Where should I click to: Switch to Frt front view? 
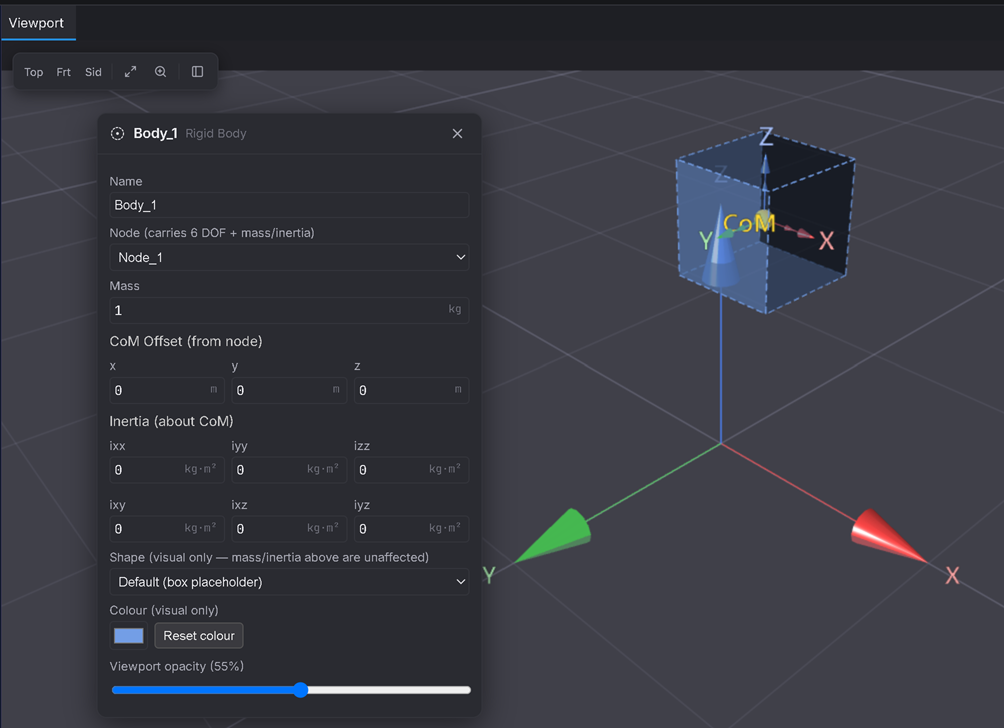tap(63, 72)
